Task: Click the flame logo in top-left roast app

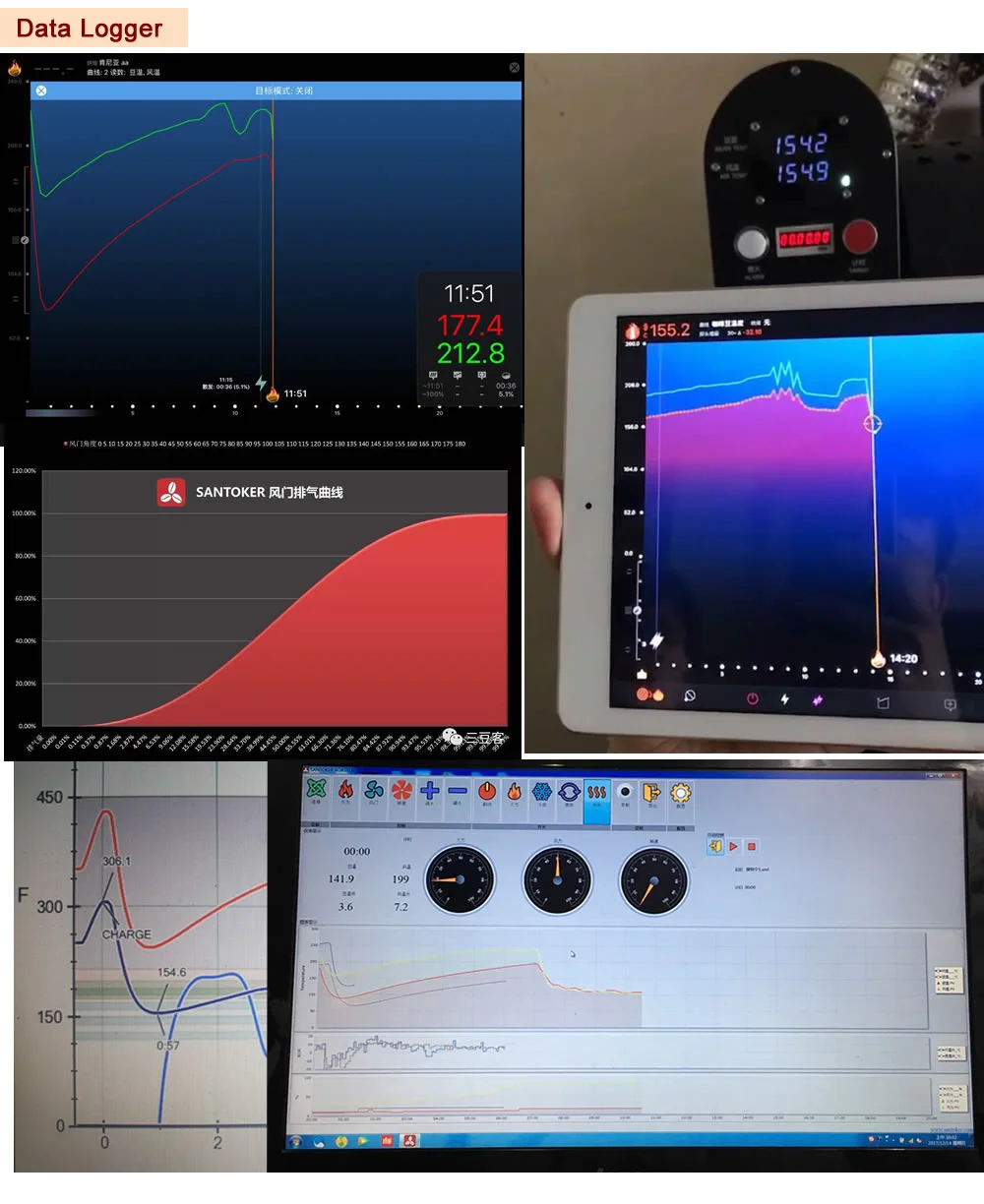Action: click(15, 68)
